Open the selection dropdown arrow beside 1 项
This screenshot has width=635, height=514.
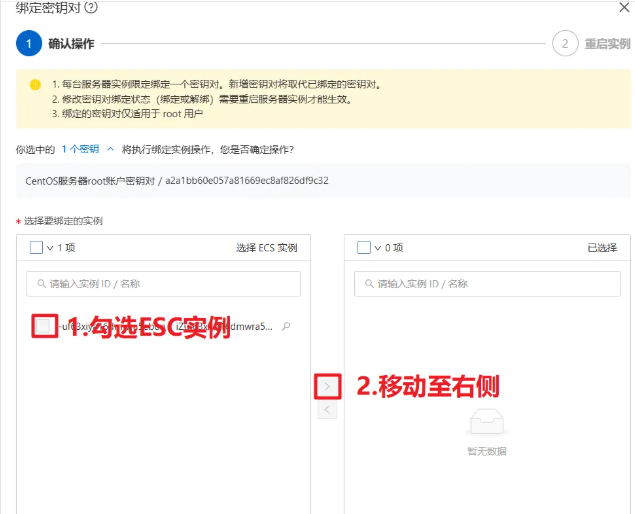coord(49,247)
